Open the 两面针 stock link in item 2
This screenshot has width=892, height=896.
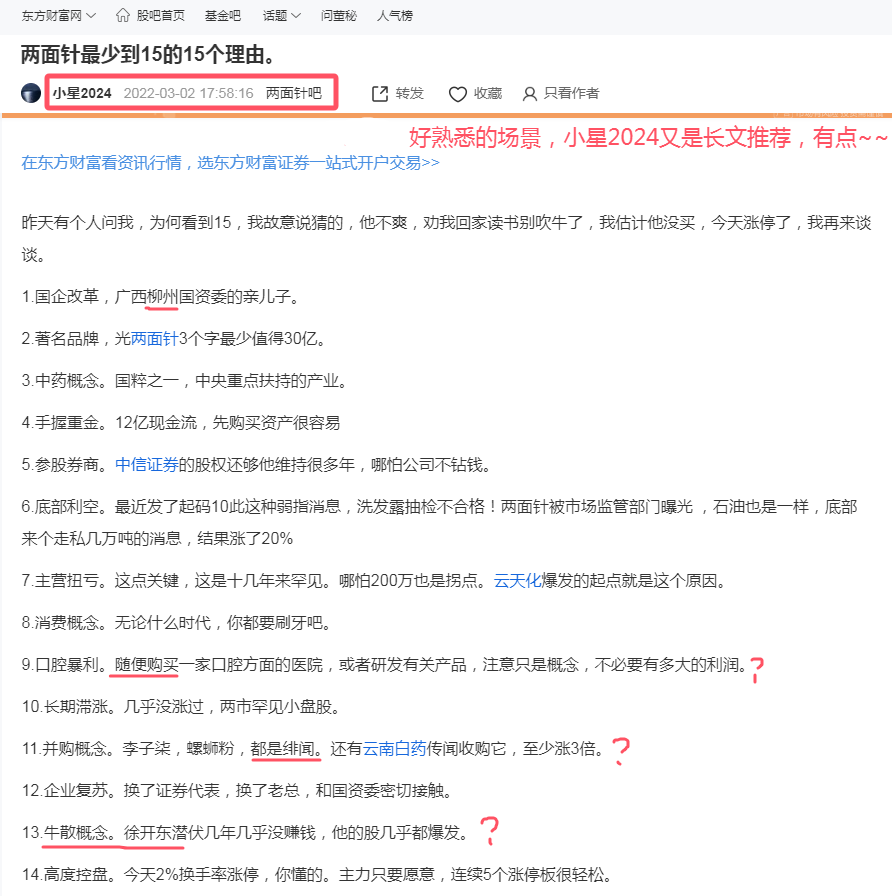tap(154, 339)
